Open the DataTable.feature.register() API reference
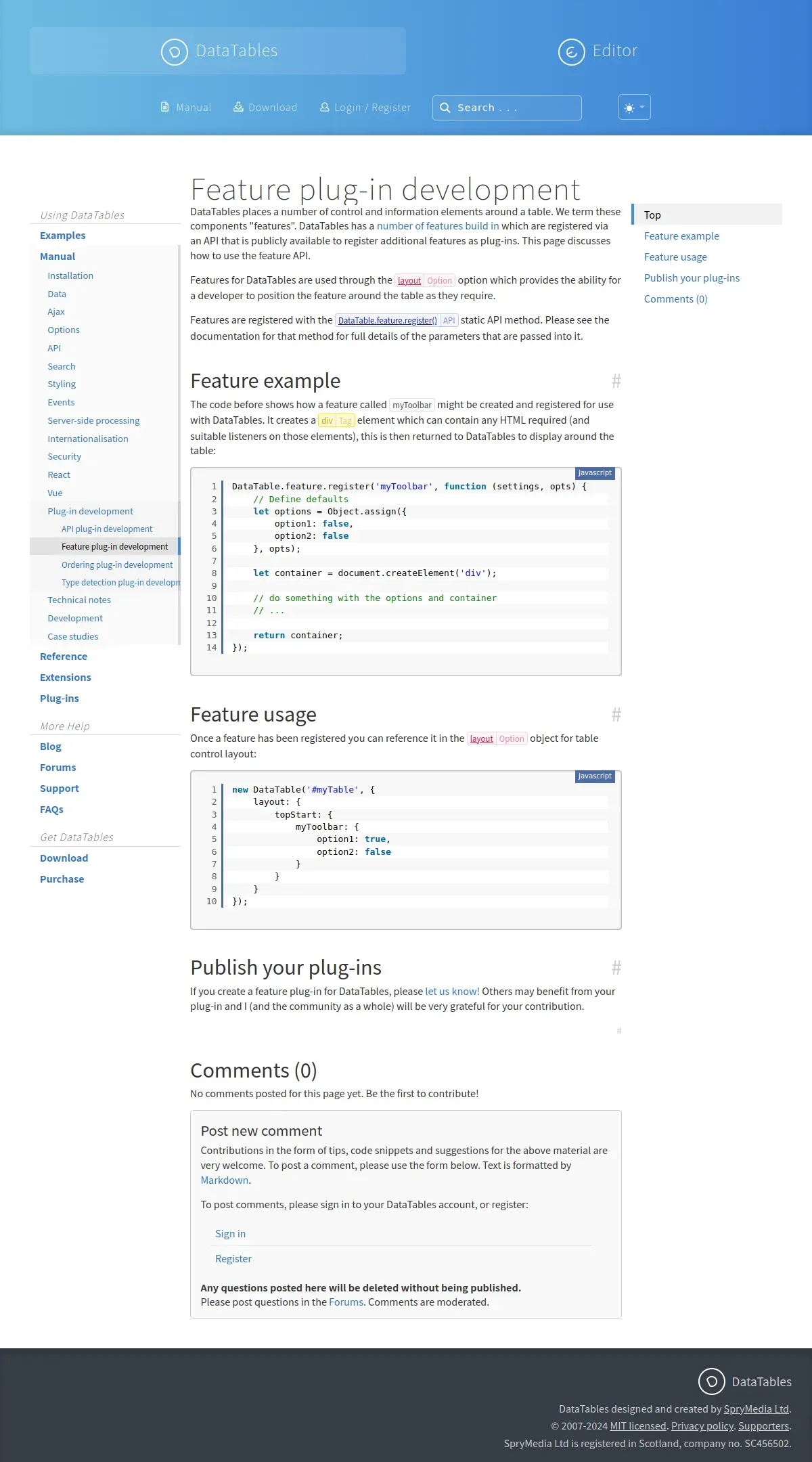This screenshot has height=1462, width=812. [x=388, y=321]
